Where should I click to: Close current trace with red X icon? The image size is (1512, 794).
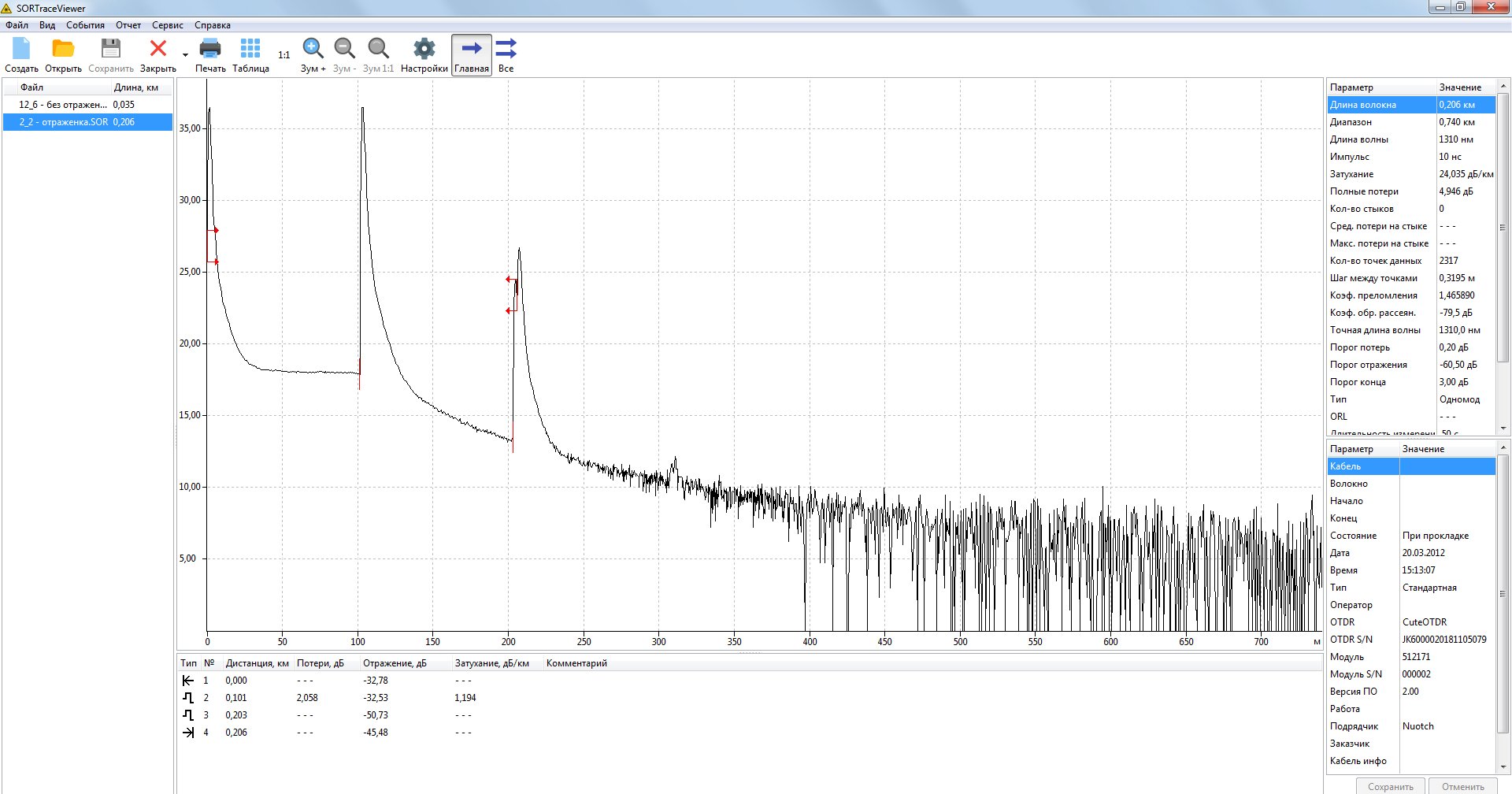pyautogui.click(x=157, y=54)
